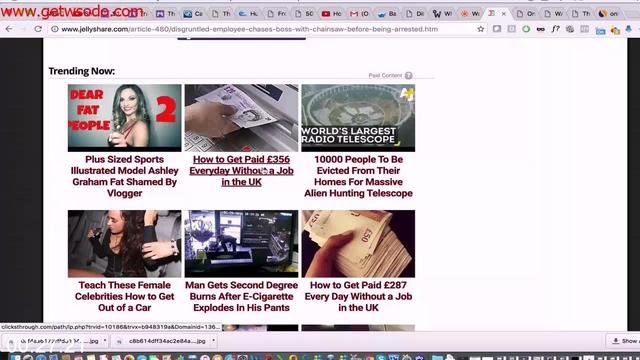640x360 pixels.
Task: Open the tab with purple icon labeled 'Th'
Action: pos(165,13)
